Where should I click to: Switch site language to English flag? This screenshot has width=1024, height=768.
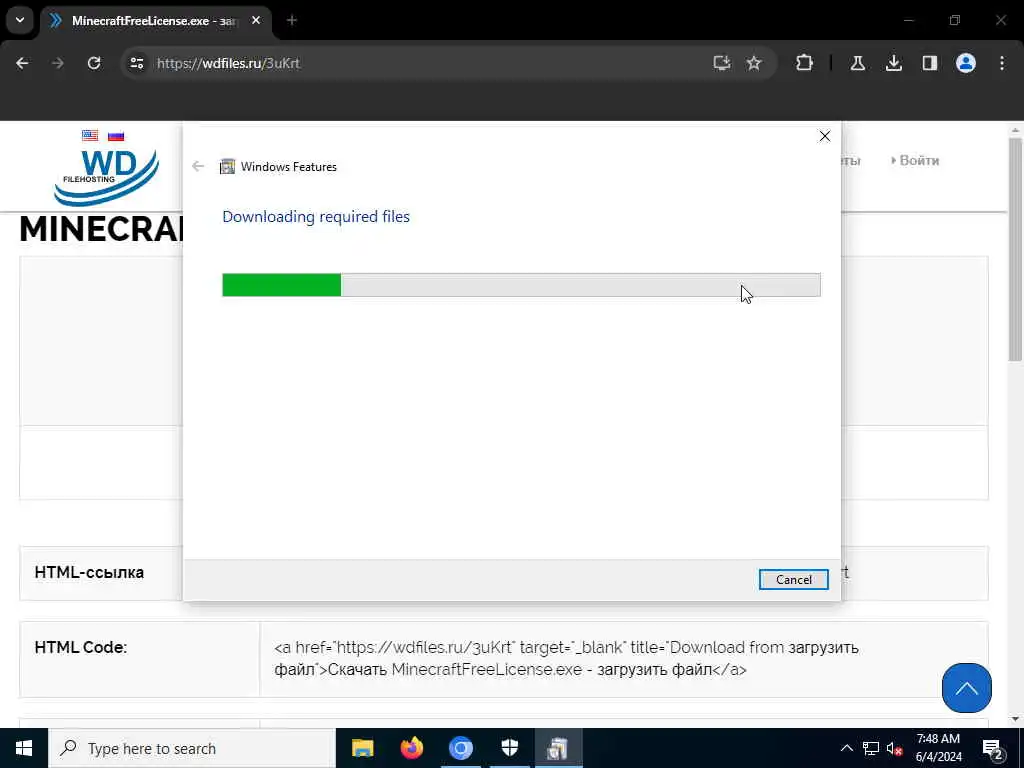(90, 136)
